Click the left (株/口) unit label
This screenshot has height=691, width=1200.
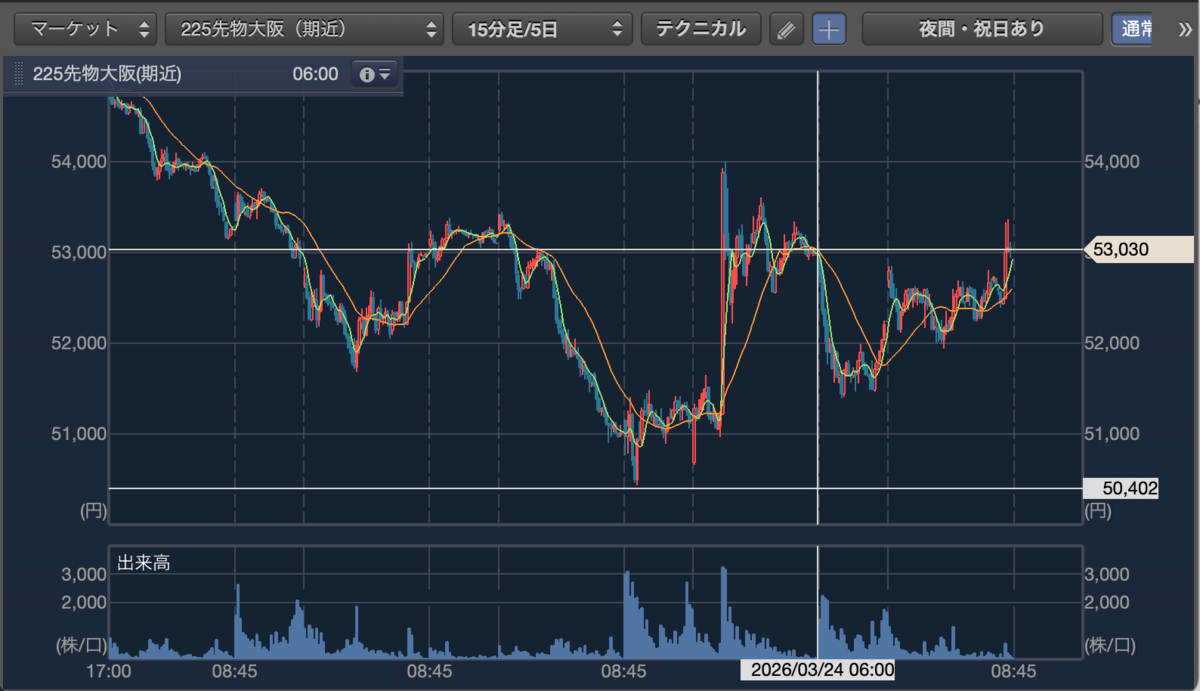pyautogui.click(x=79, y=646)
